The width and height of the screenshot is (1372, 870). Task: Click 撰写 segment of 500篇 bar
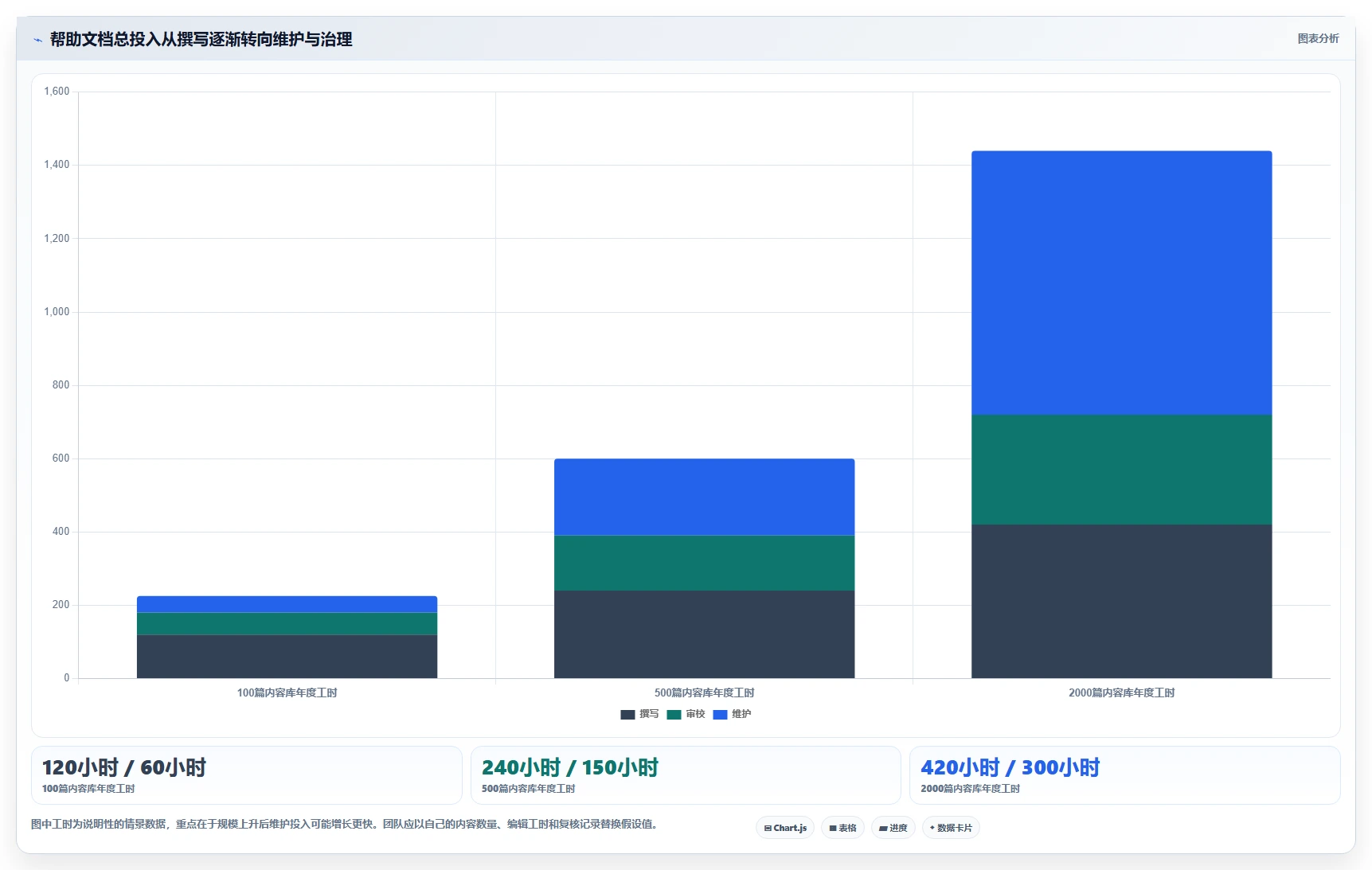tap(704, 634)
